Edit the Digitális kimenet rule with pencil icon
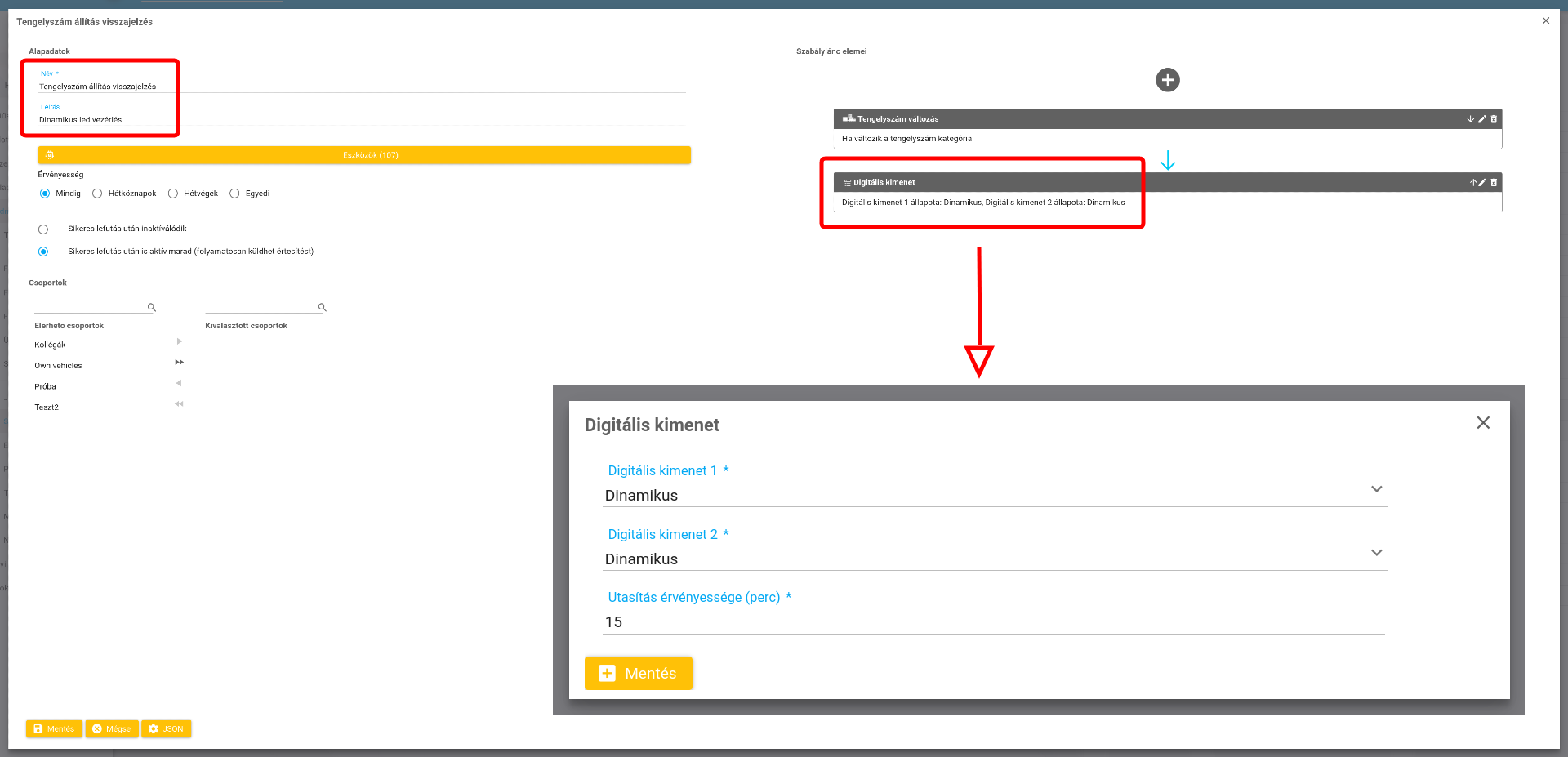 pos(1482,183)
